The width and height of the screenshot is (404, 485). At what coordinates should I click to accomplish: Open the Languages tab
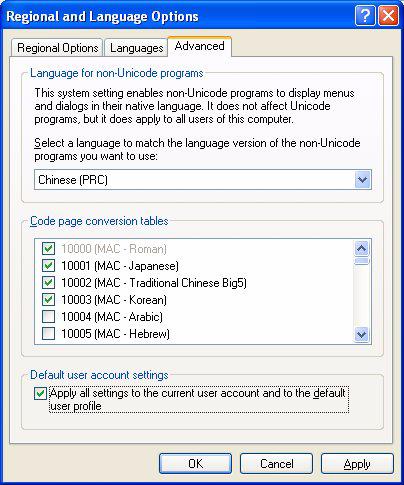click(x=136, y=48)
